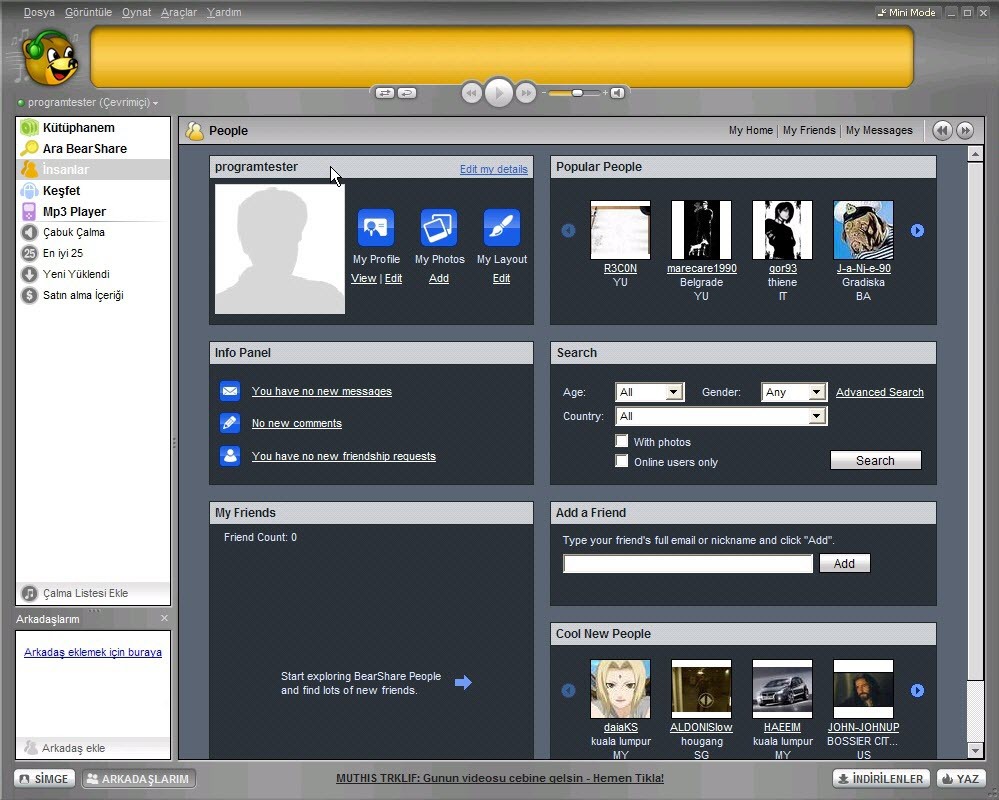Click the My Layout paintbrush icon
999x800 pixels.
pos(501,227)
